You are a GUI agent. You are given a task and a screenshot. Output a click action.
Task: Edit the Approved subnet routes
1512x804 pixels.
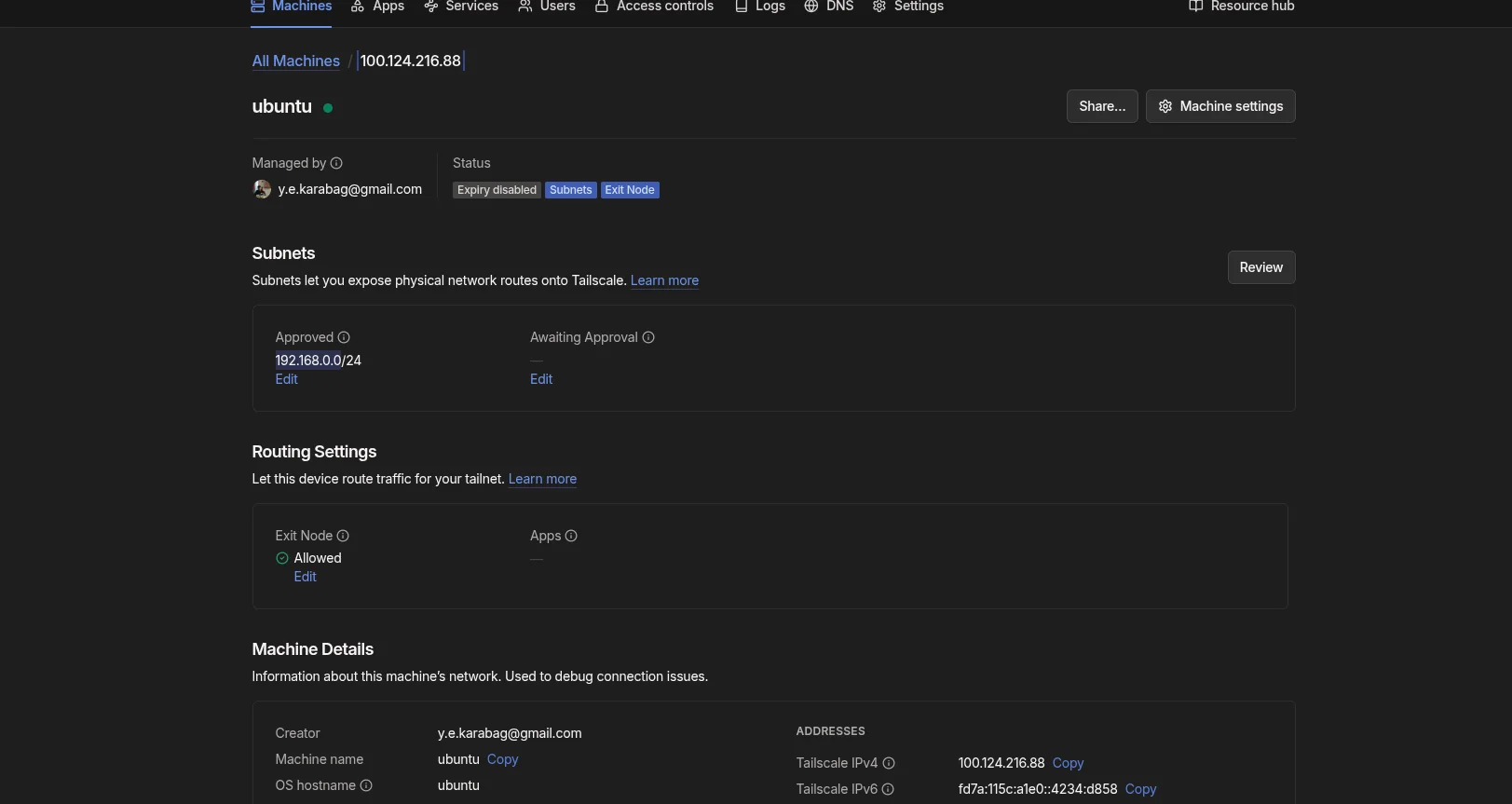tap(287, 379)
